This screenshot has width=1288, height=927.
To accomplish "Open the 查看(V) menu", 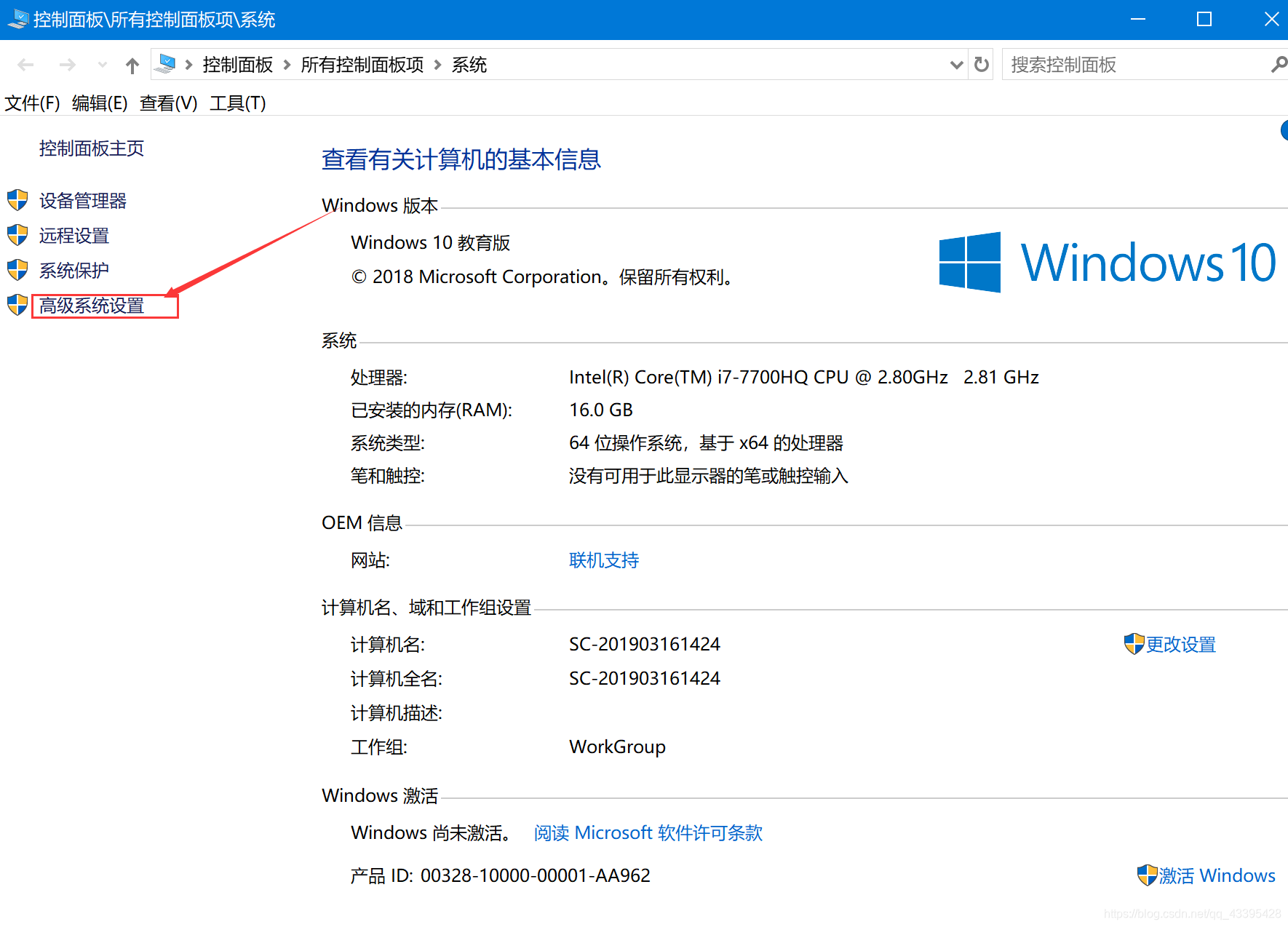I will 168,103.
